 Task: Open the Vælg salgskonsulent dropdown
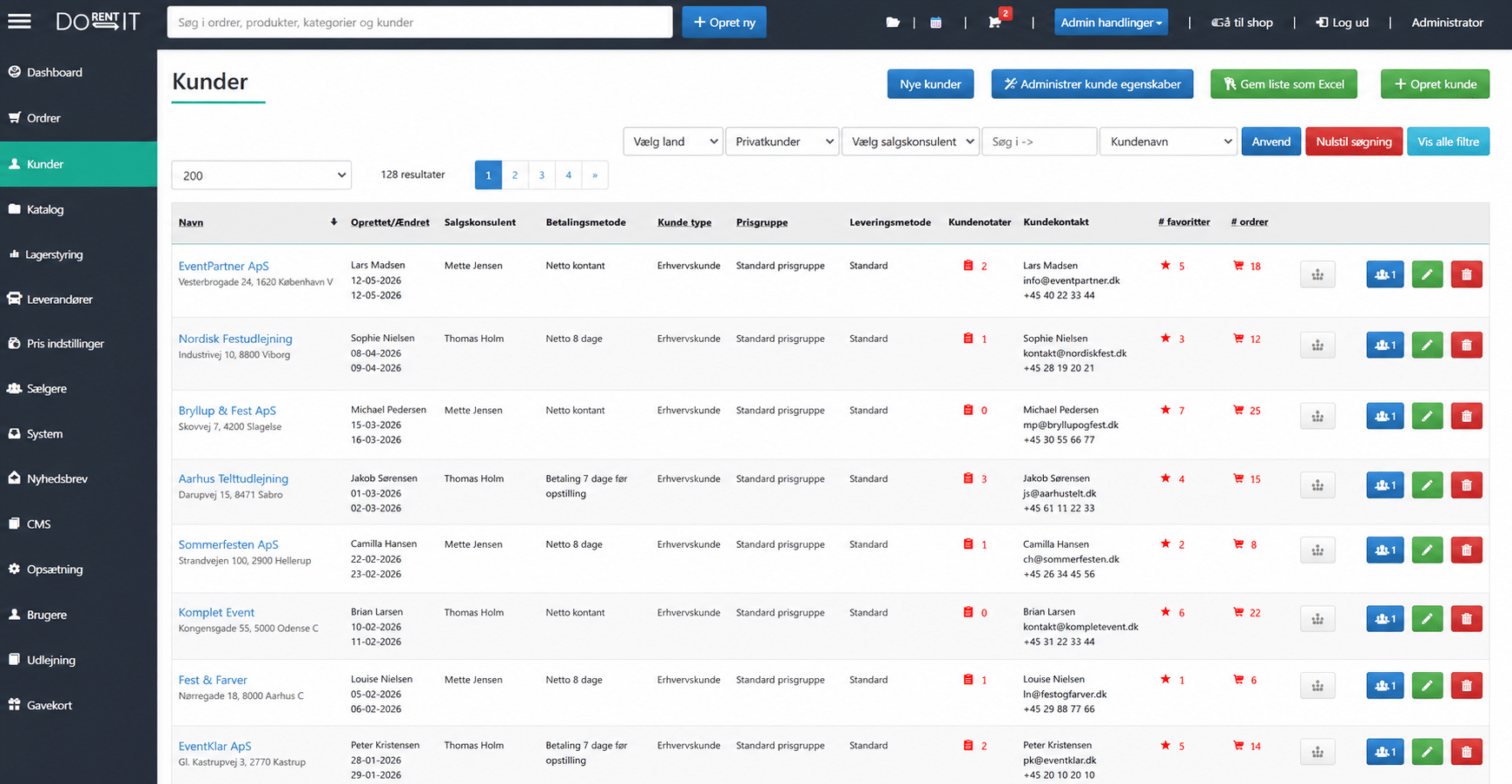(x=910, y=142)
